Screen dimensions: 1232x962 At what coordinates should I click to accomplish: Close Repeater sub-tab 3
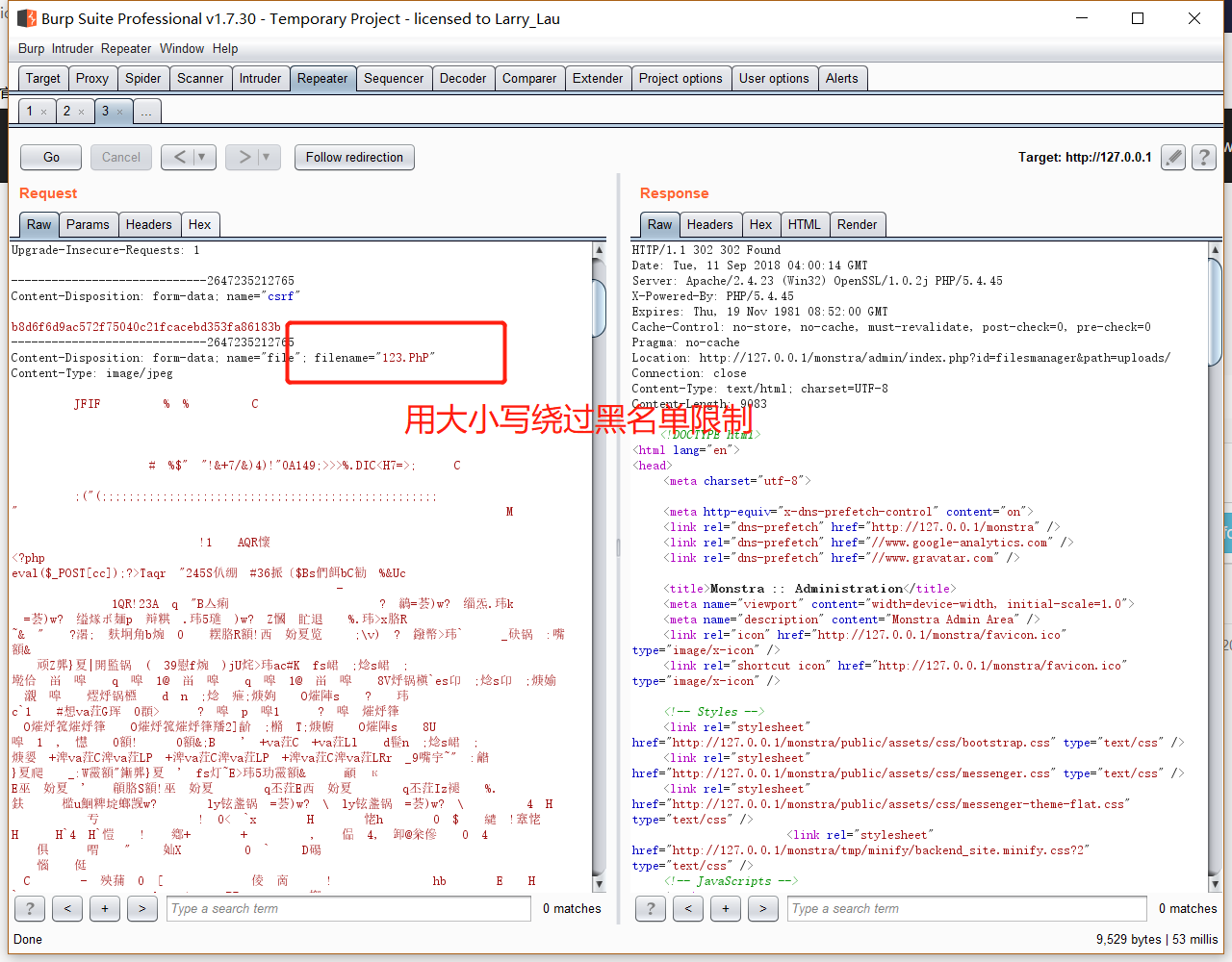point(119,112)
